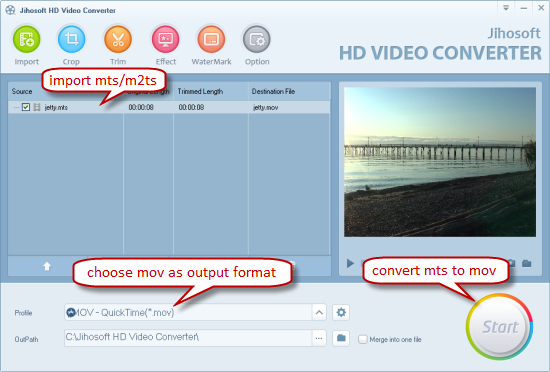Open profile settings gear next to Profile

(x=341, y=312)
